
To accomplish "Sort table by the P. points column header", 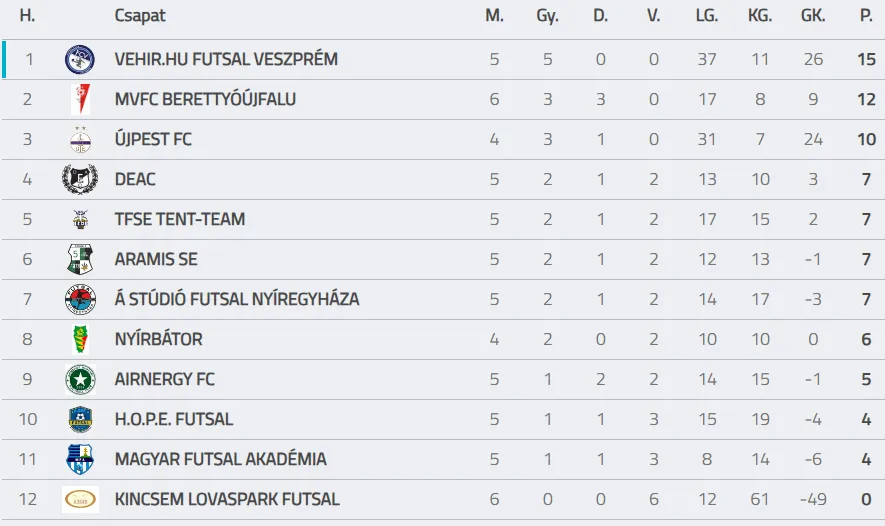I will [x=866, y=16].
